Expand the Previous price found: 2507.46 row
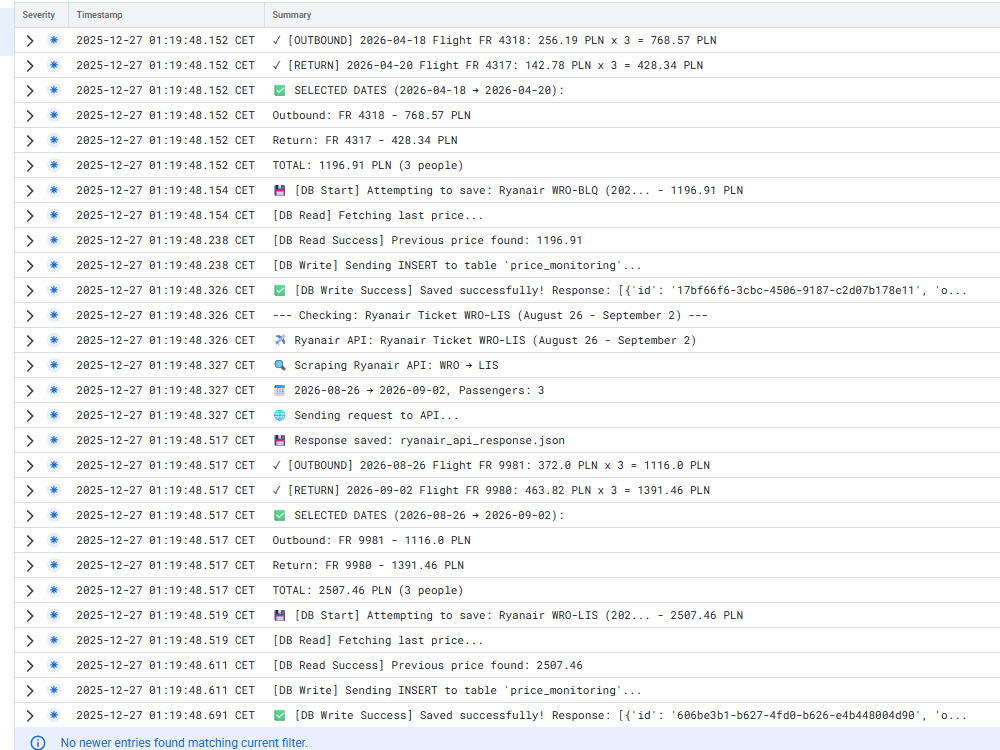1000x750 pixels. pyautogui.click(x=29, y=666)
